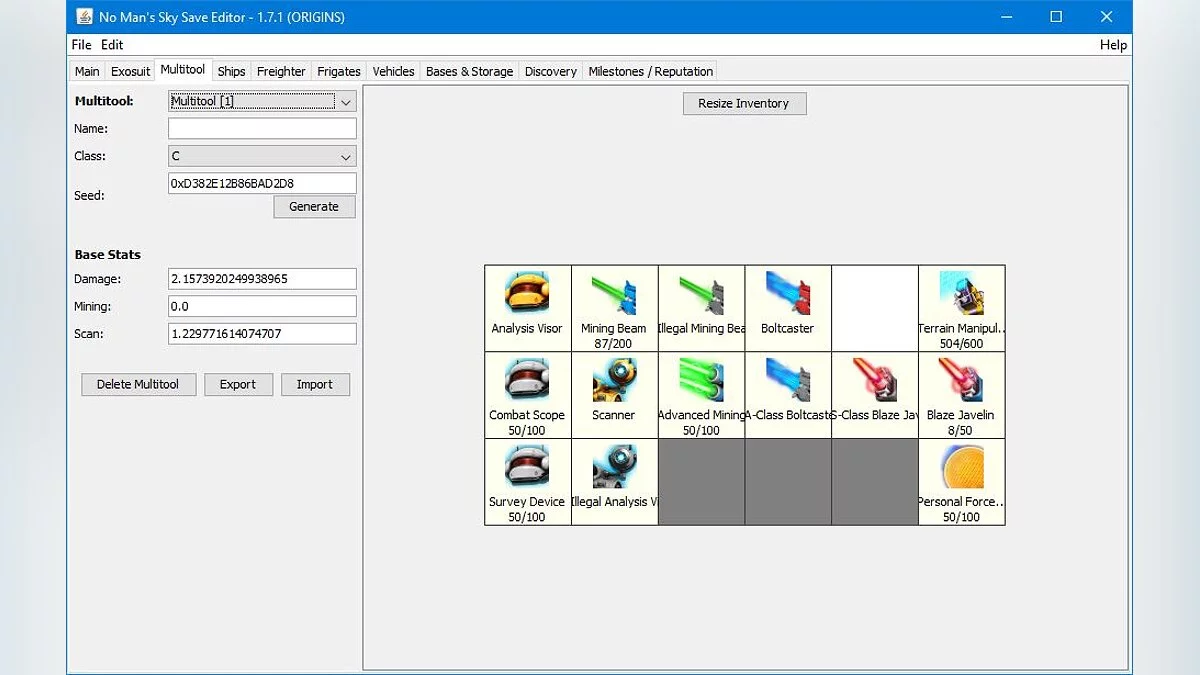Click the "Base Stats" heading text

pos(107,254)
